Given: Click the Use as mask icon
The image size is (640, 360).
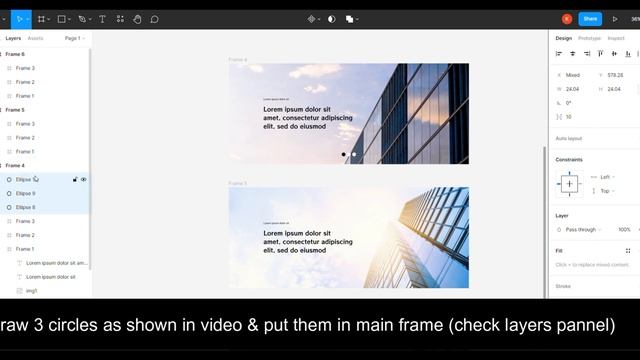Looking at the screenshot, I should pyautogui.click(x=332, y=19).
